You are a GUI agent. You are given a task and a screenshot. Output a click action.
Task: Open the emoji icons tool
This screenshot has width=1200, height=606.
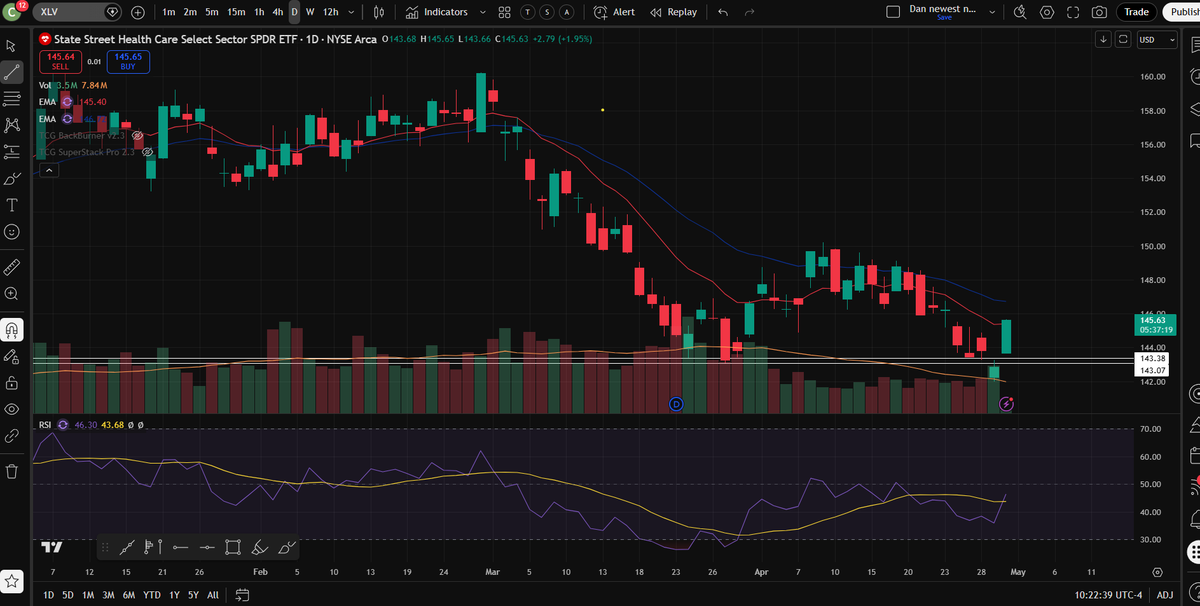[12, 232]
